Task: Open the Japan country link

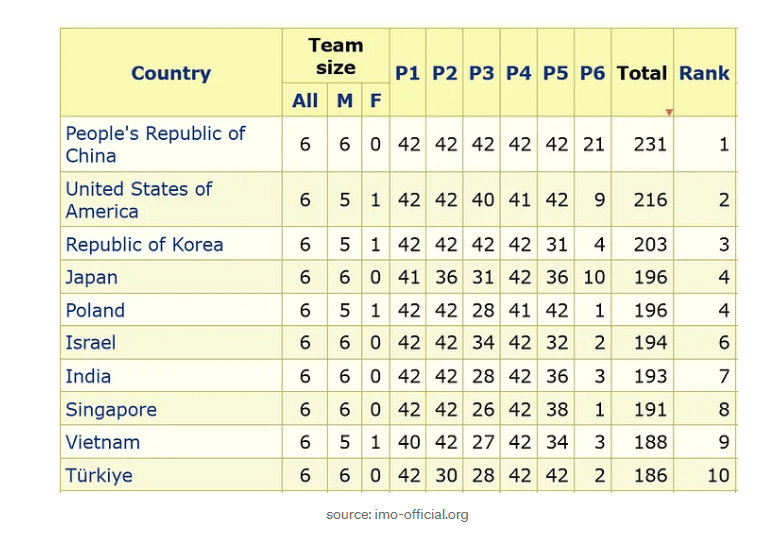Action: pos(91,277)
